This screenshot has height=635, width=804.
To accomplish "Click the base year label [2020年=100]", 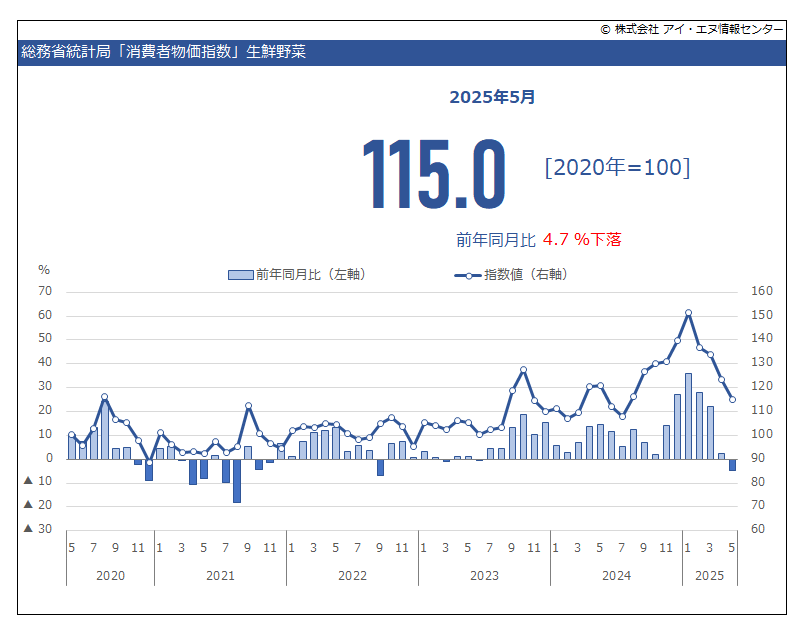I will click(617, 168).
